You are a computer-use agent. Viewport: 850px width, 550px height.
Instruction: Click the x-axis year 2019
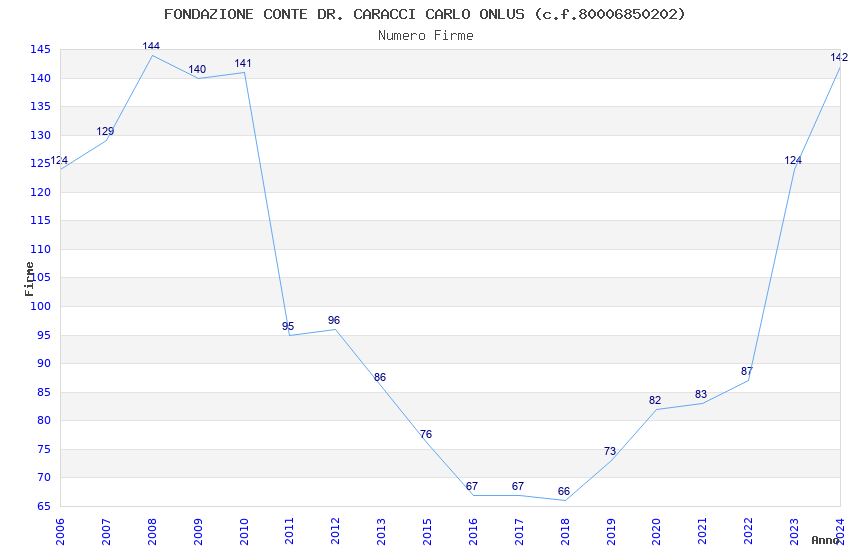point(611,532)
